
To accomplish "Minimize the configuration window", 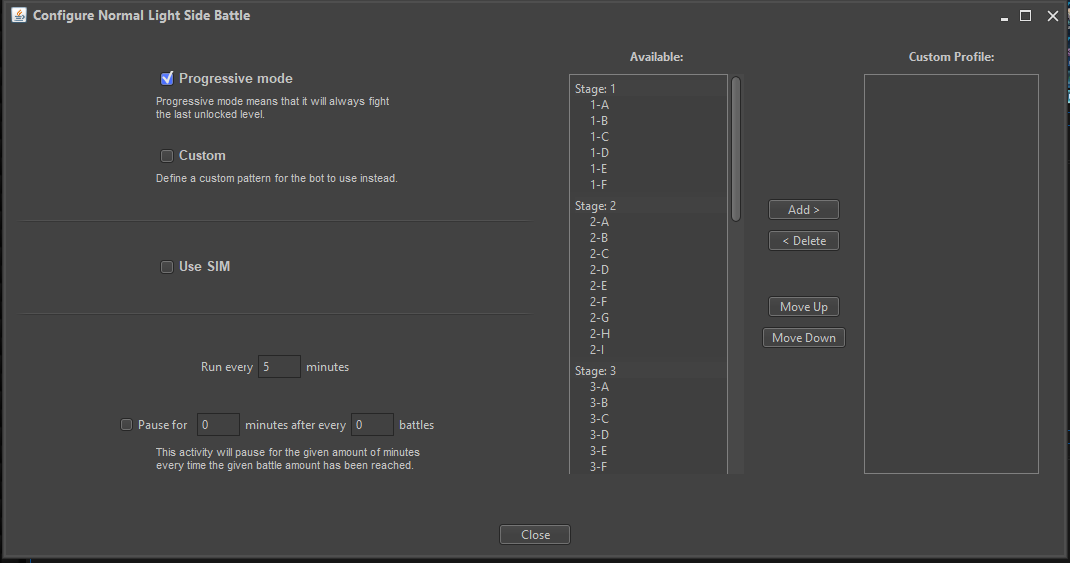I will point(1001,15).
